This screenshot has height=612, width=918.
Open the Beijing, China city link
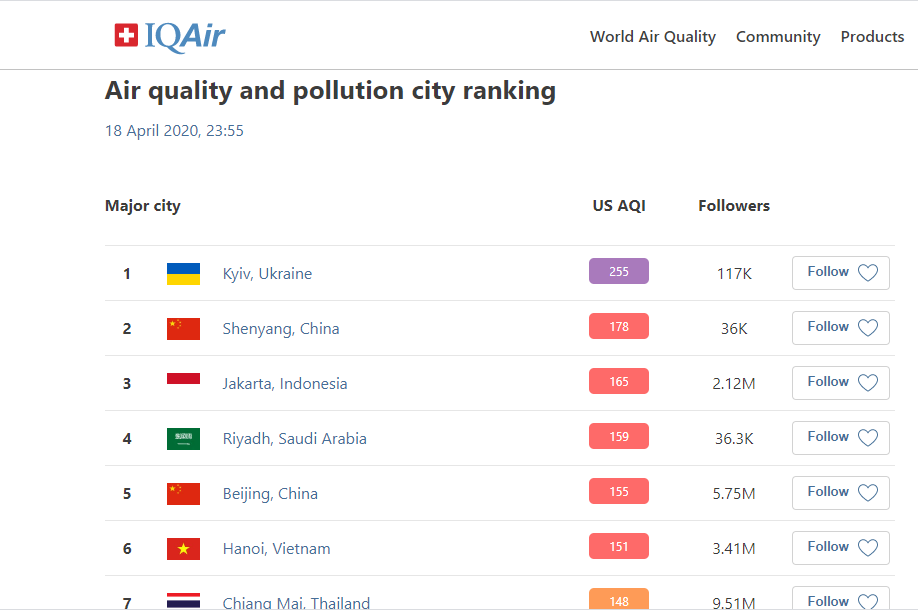270,494
